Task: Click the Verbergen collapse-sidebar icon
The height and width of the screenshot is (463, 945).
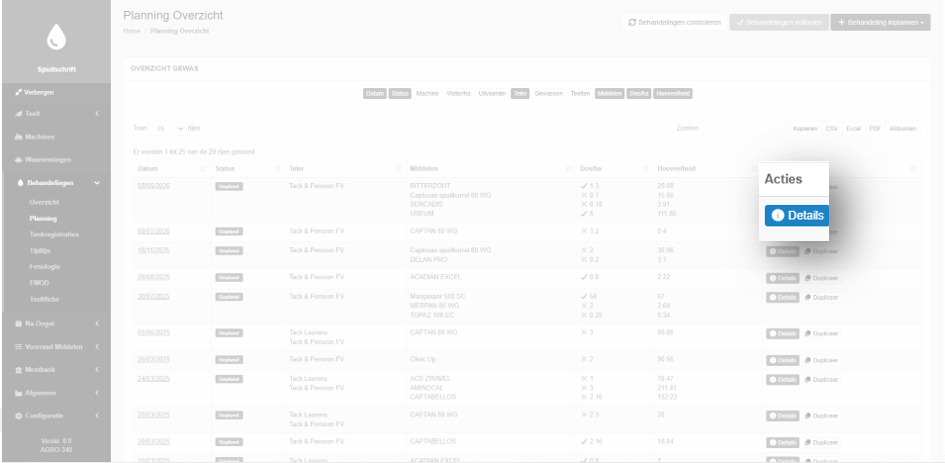Action: point(19,92)
